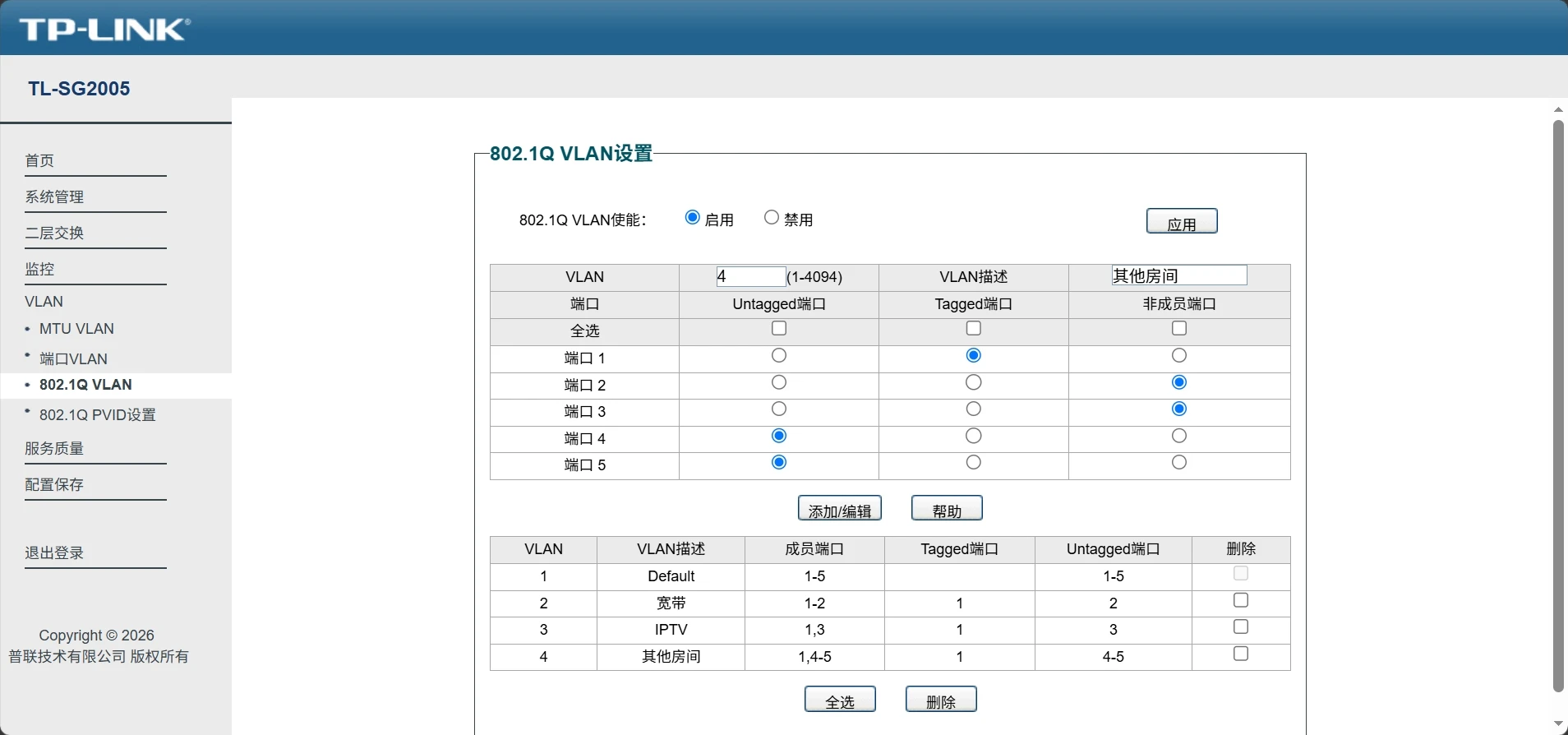Set 端口 4 as Tagged
The image size is (1568, 735).
(x=974, y=436)
